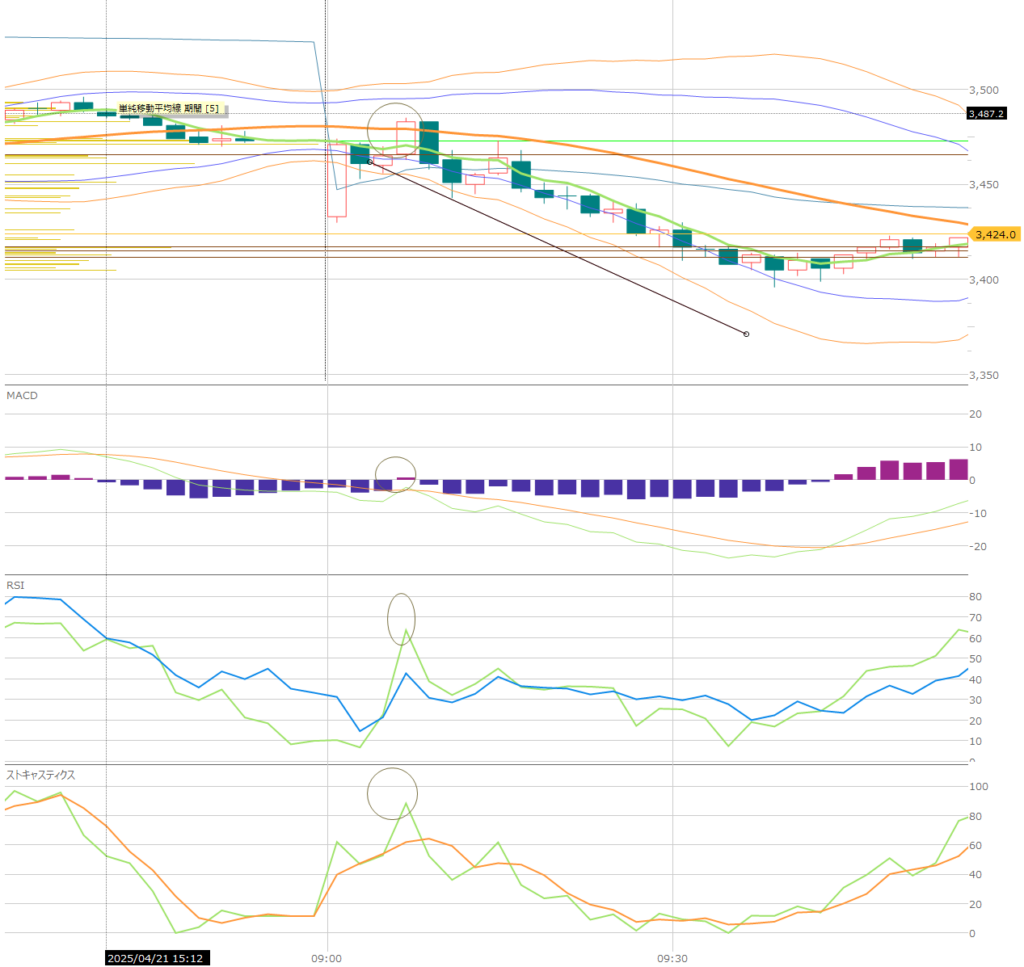The image size is (1024, 967).
Task: Click the 70 value on RSI axis
Action: [975, 618]
